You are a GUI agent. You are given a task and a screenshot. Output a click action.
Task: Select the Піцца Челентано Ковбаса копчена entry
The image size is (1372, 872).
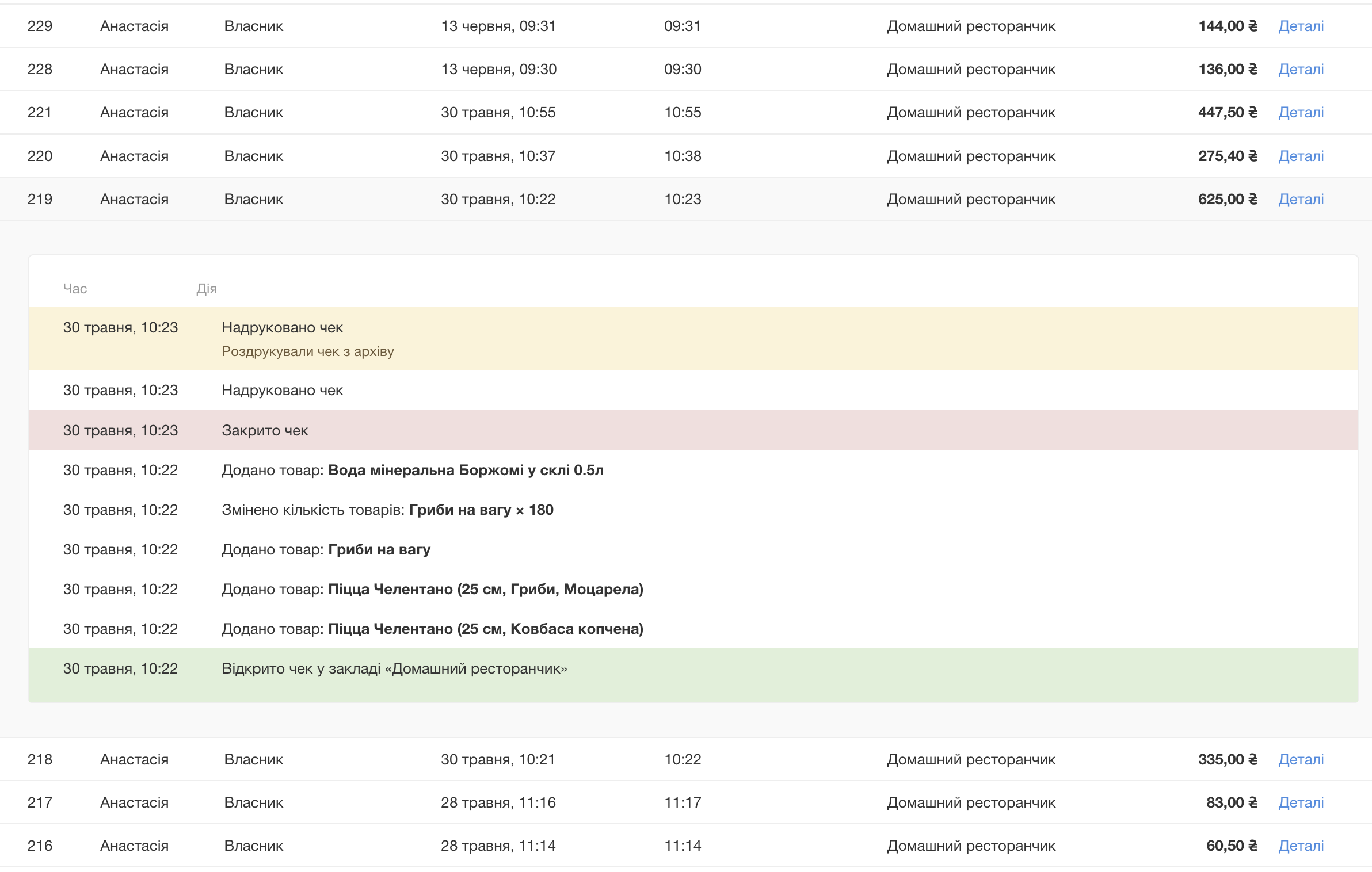[x=432, y=629]
